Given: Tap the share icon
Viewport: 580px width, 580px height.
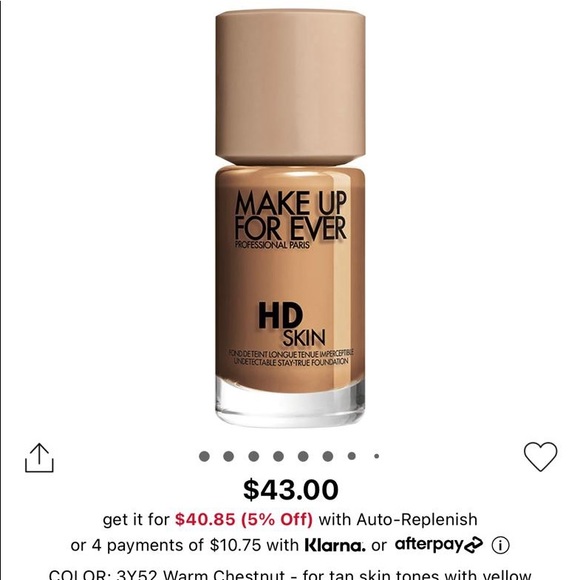Looking at the screenshot, I should click(x=39, y=458).
